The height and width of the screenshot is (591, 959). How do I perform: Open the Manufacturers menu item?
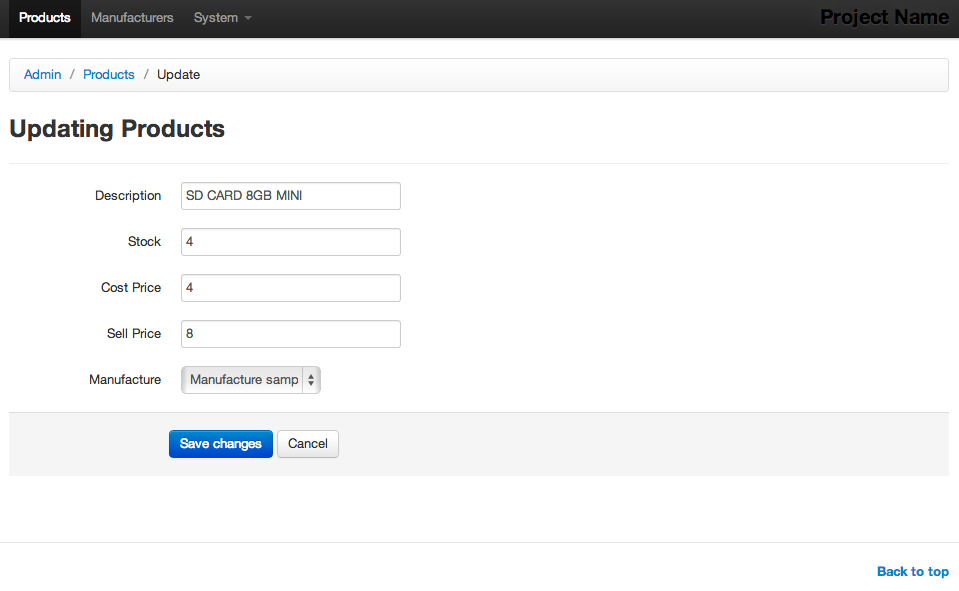coord(132,18)
